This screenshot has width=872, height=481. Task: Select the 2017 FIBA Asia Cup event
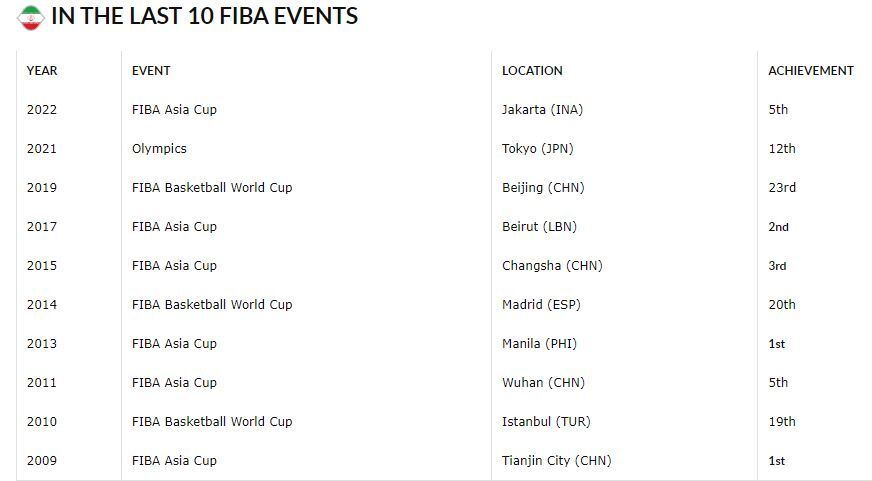coord(174,227)
